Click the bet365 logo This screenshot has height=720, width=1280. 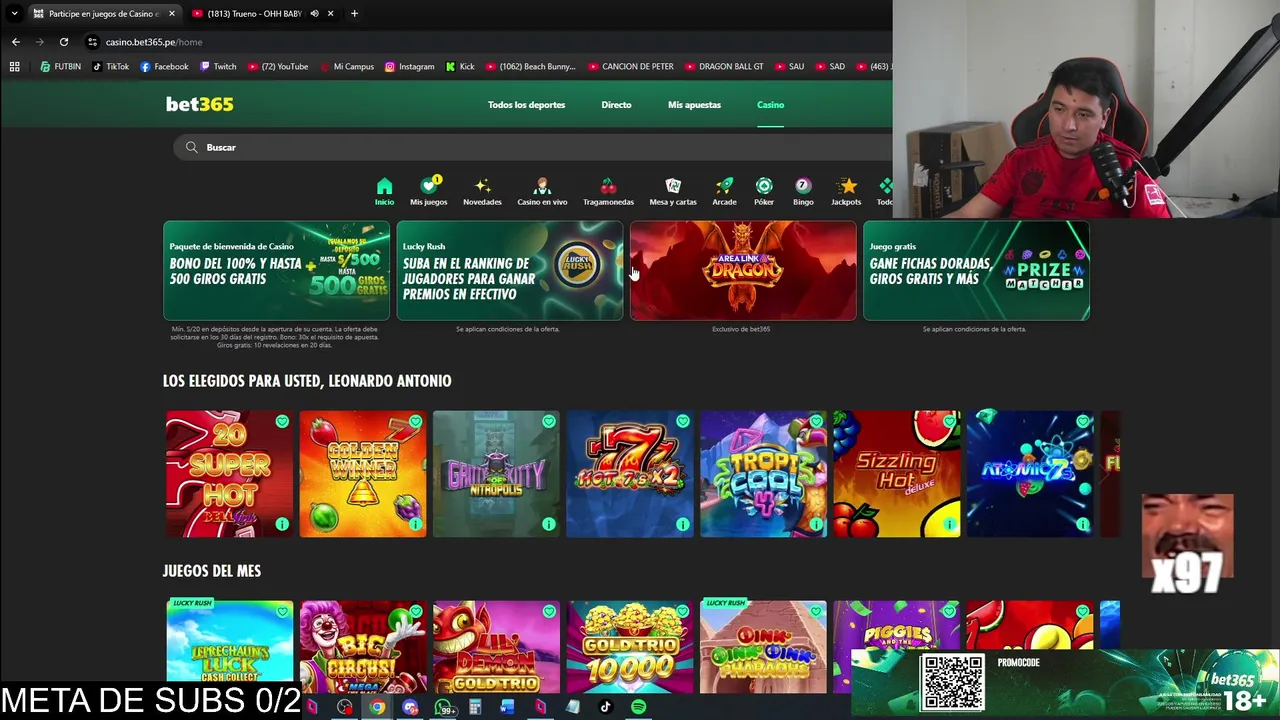199,104
